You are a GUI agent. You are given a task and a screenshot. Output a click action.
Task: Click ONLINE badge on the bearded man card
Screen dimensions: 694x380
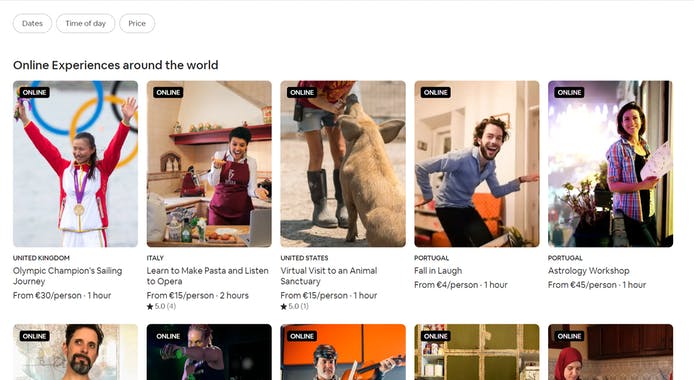click(x=35, y=336)
